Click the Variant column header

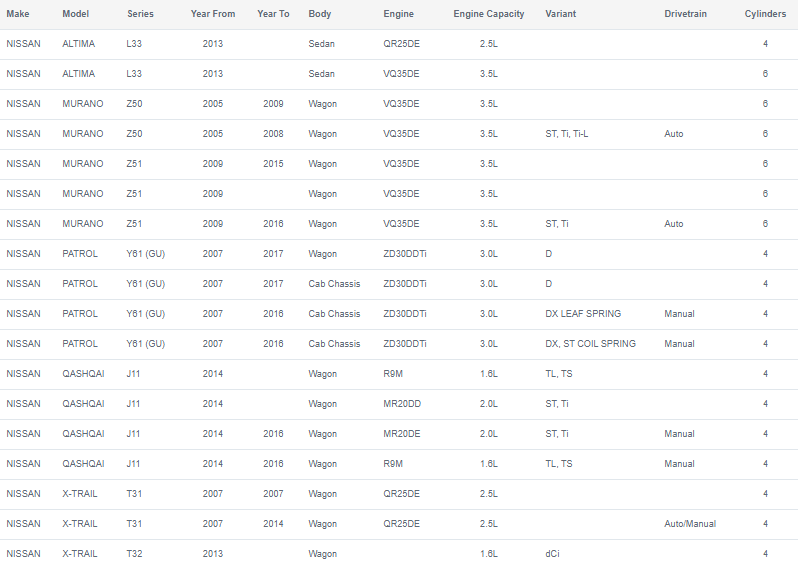click(560, 14)
